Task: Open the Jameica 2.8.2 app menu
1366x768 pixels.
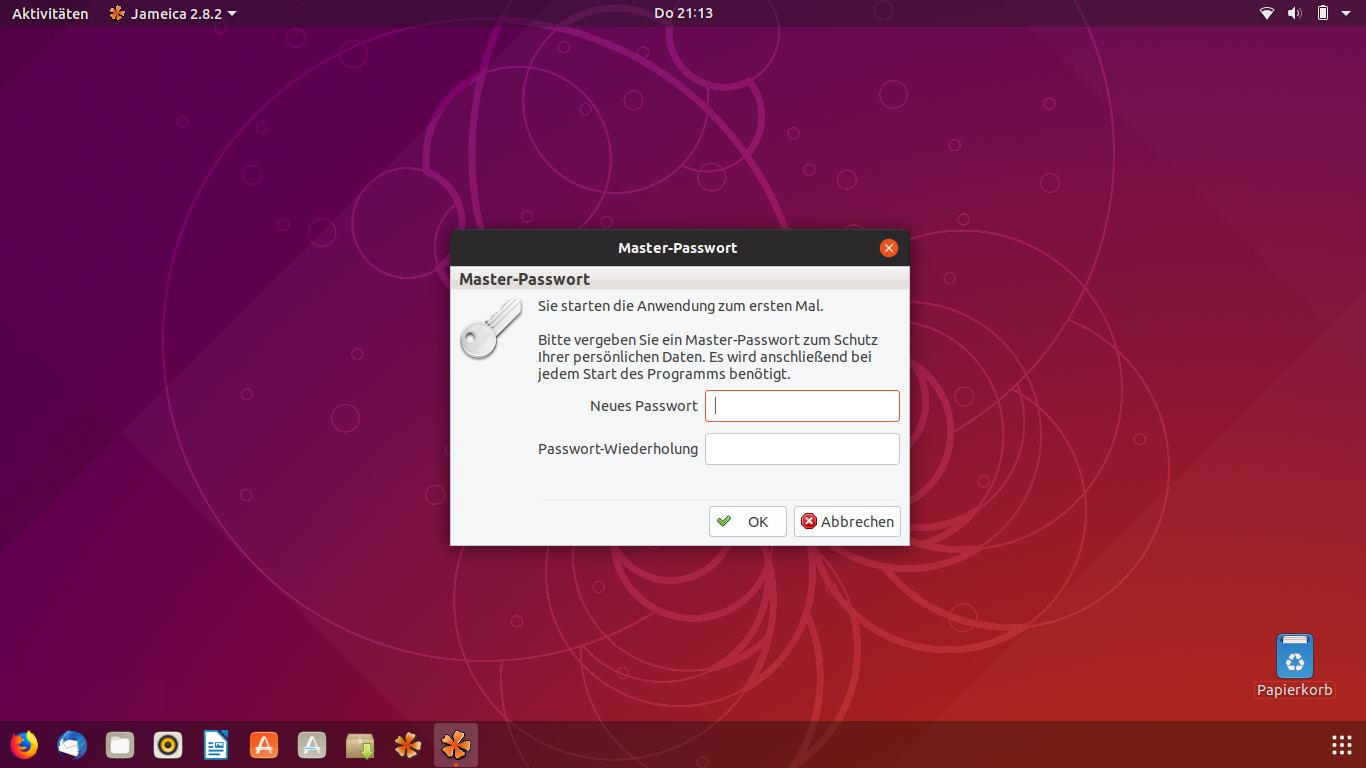Action: [173, 14]
